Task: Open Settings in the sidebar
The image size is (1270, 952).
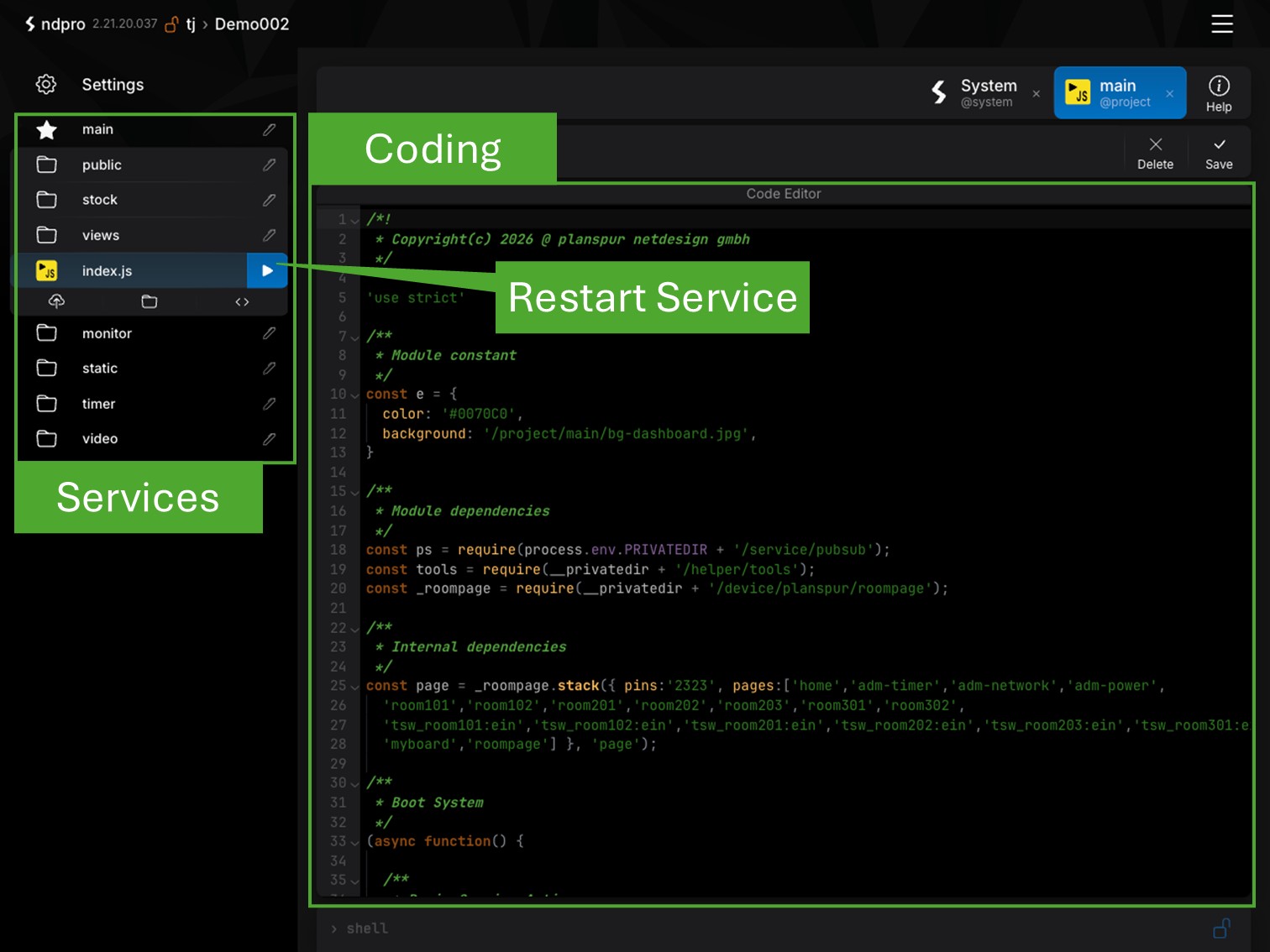Action: pyautogui.click(x=113, y=85)
